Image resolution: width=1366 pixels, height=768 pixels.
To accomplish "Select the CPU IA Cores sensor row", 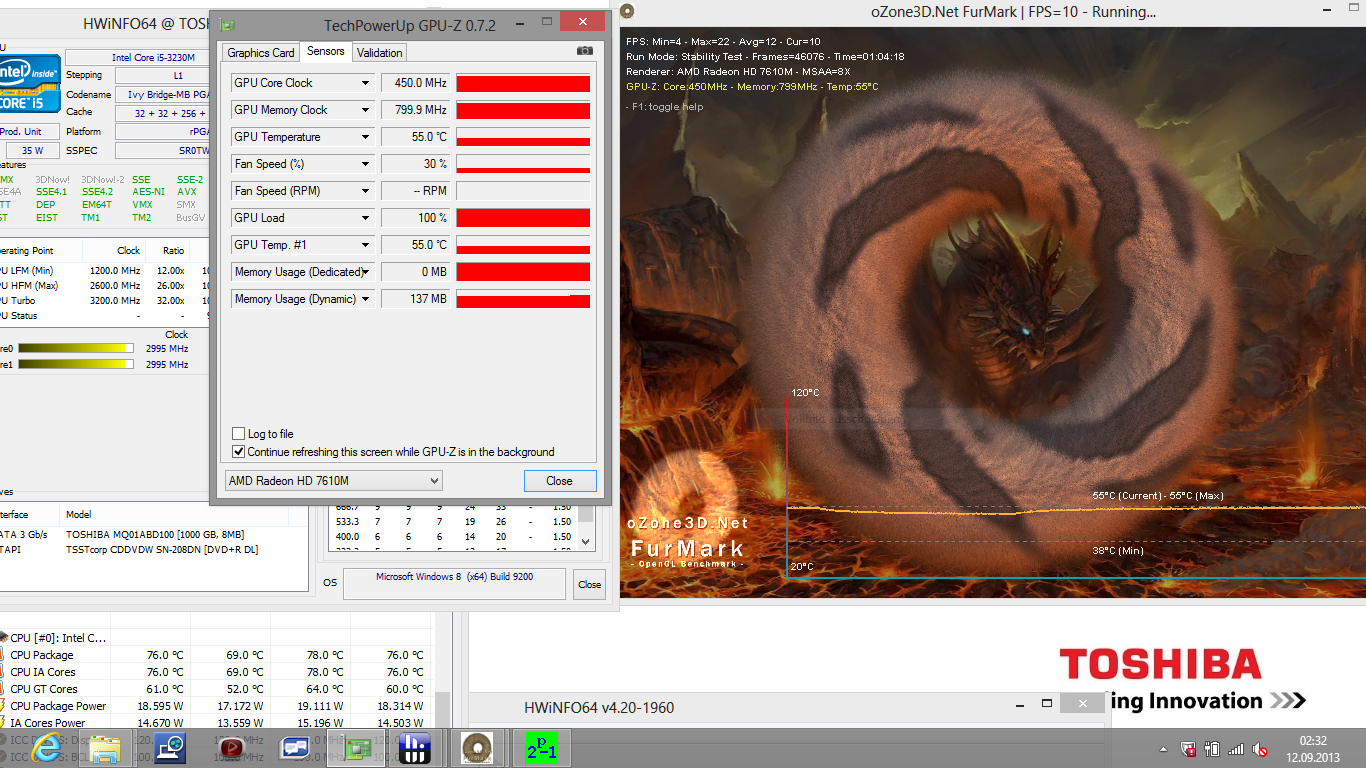I will [217, 672].
